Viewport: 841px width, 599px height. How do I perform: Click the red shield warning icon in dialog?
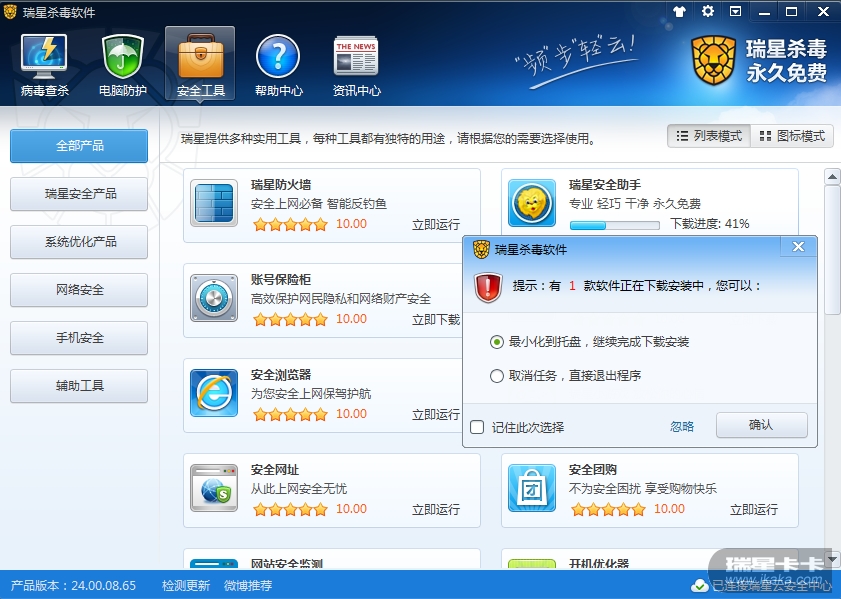pos(488,287)
